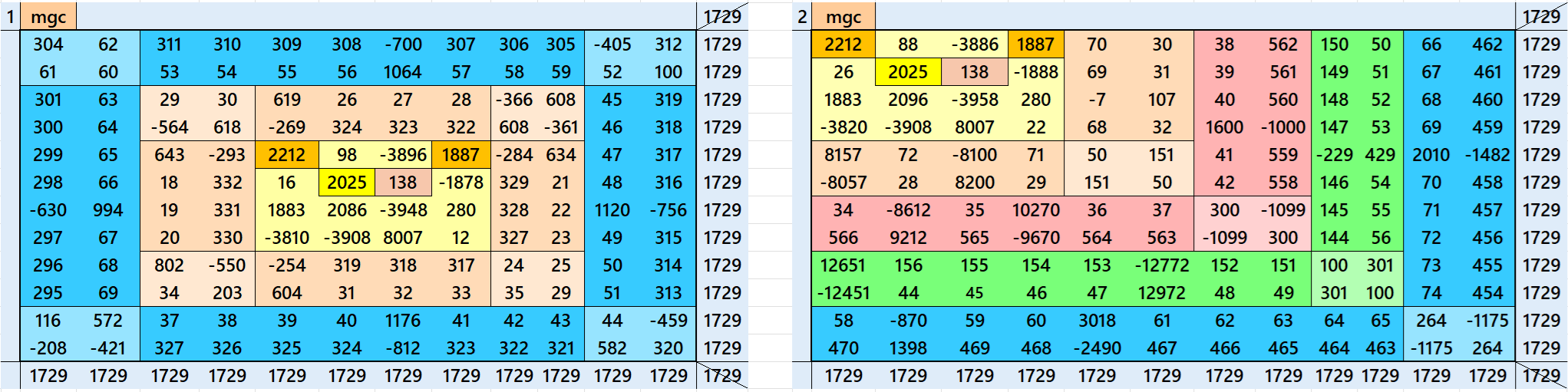Select the cell containing 994
Image resolution: width=1568 pixels, height=392 pixels.
coord(108,210)
